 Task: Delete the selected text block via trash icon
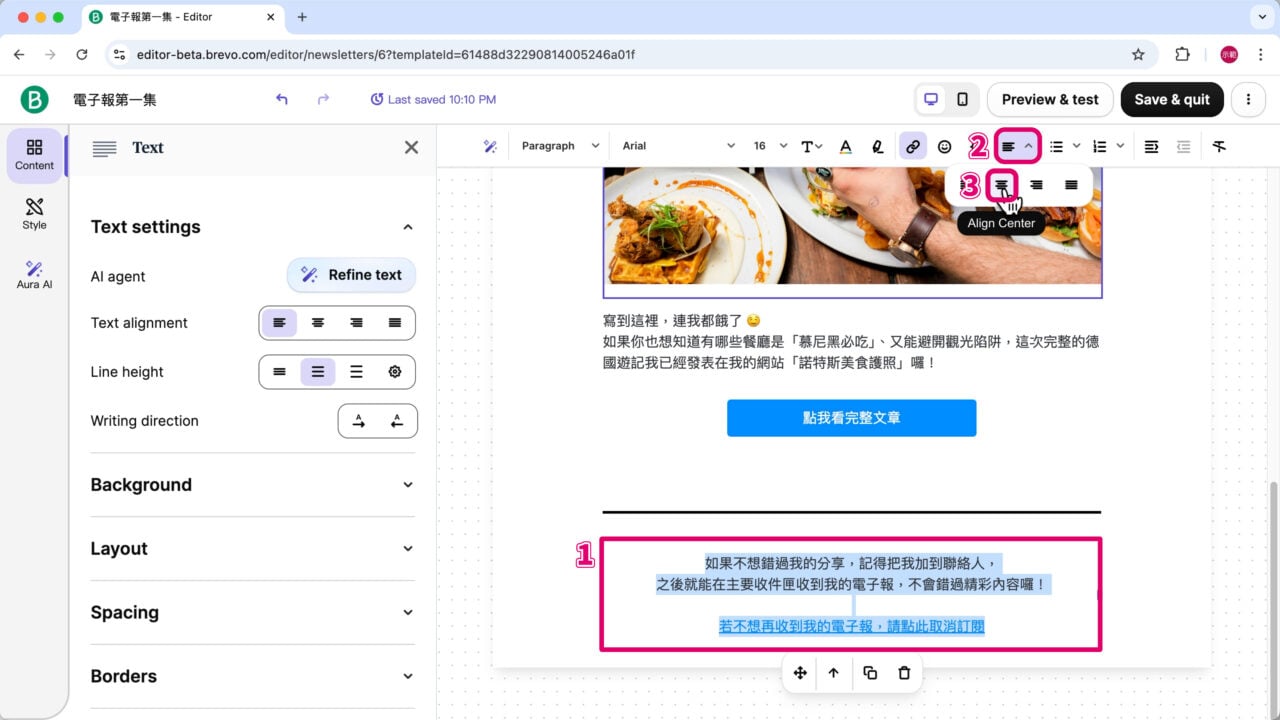[x=904, y=673]
